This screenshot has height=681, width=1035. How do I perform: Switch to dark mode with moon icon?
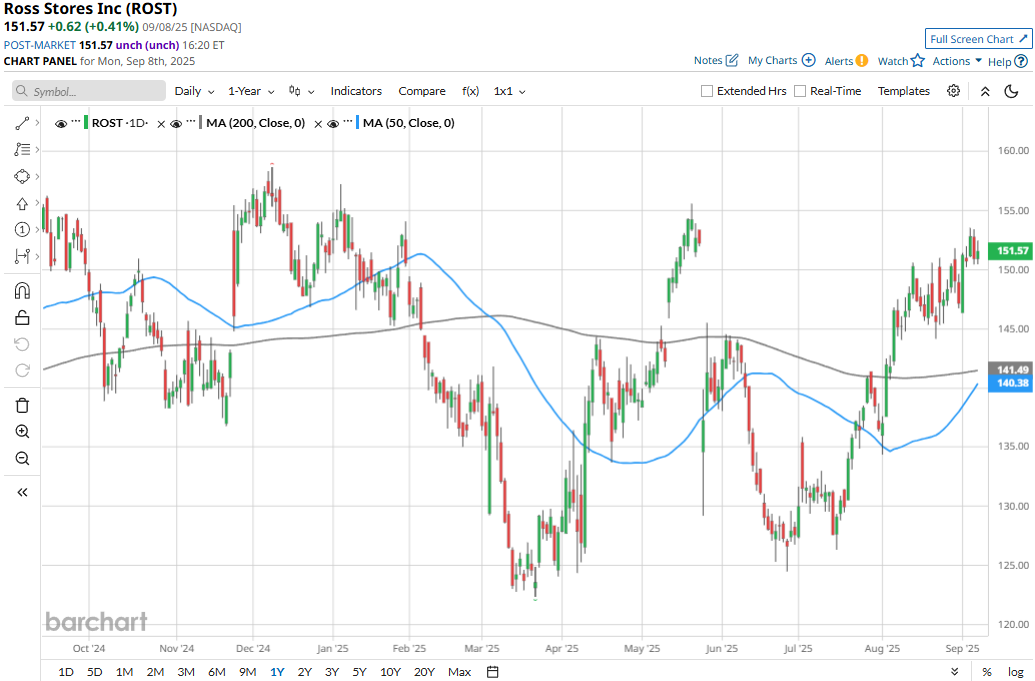[1011, 91]
